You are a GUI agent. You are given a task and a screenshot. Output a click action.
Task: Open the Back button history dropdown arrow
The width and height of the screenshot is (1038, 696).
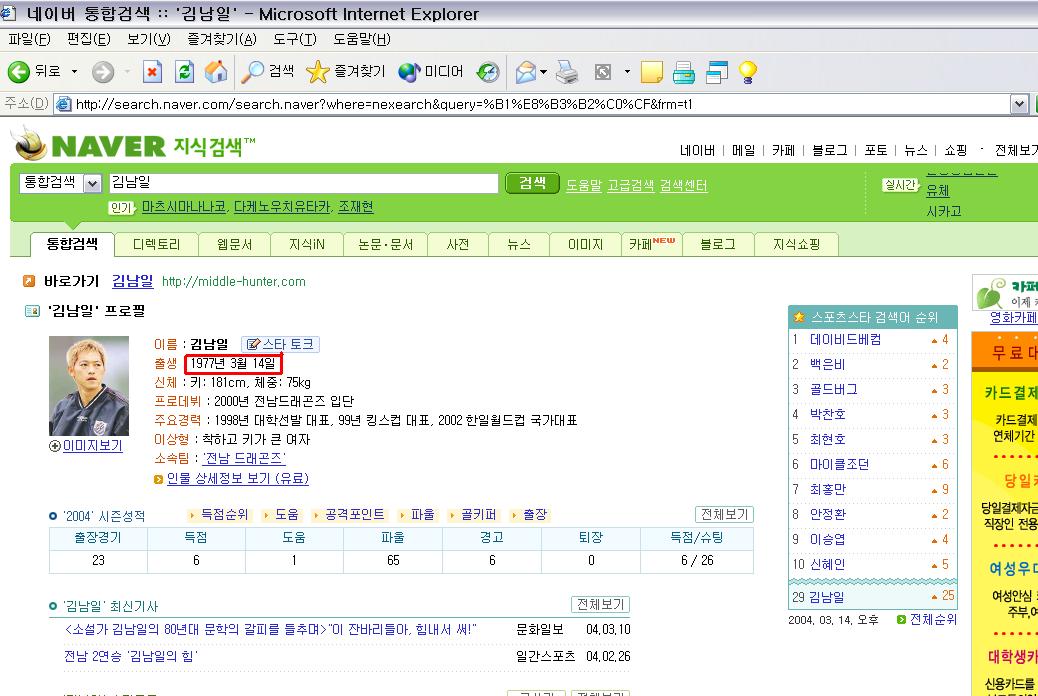pyautogui.click(x=74, y=72)
